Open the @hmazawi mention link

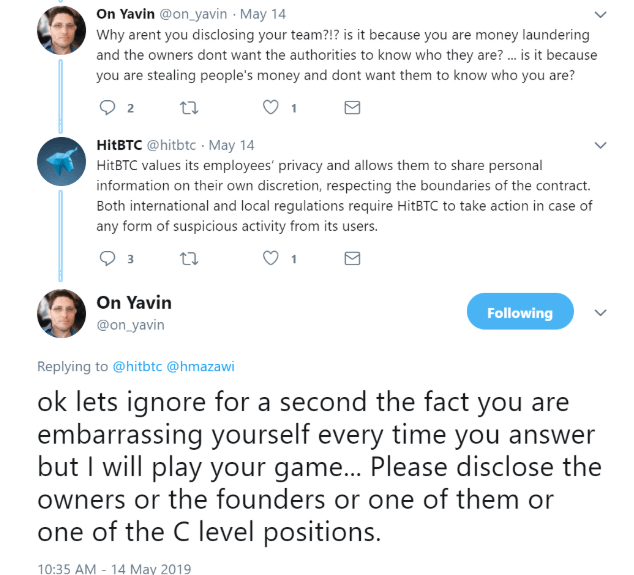[x=200, y=366]
